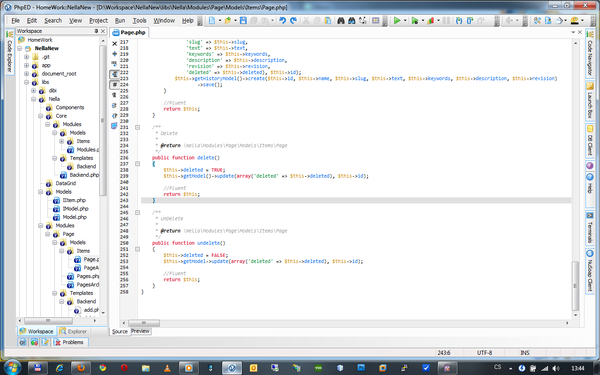The image size is (600, 375).
Task: Toggle paragraph marks button in editor side toolbar
Action: tap(114, 95)
